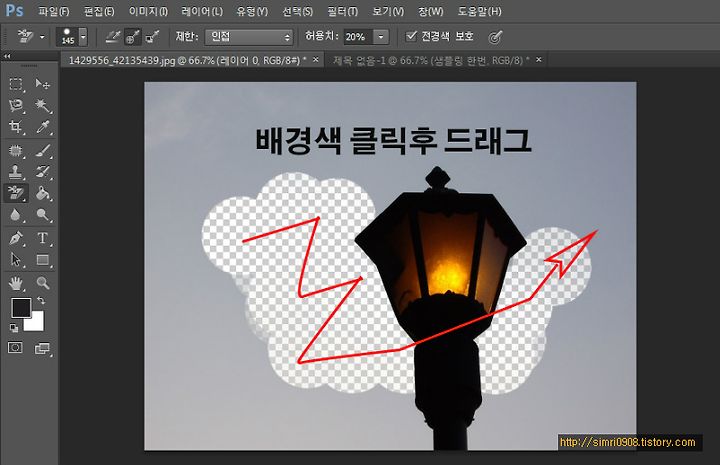Select the Zoom tool
This screenshot has width=720, height=465.
coord(43,283)
